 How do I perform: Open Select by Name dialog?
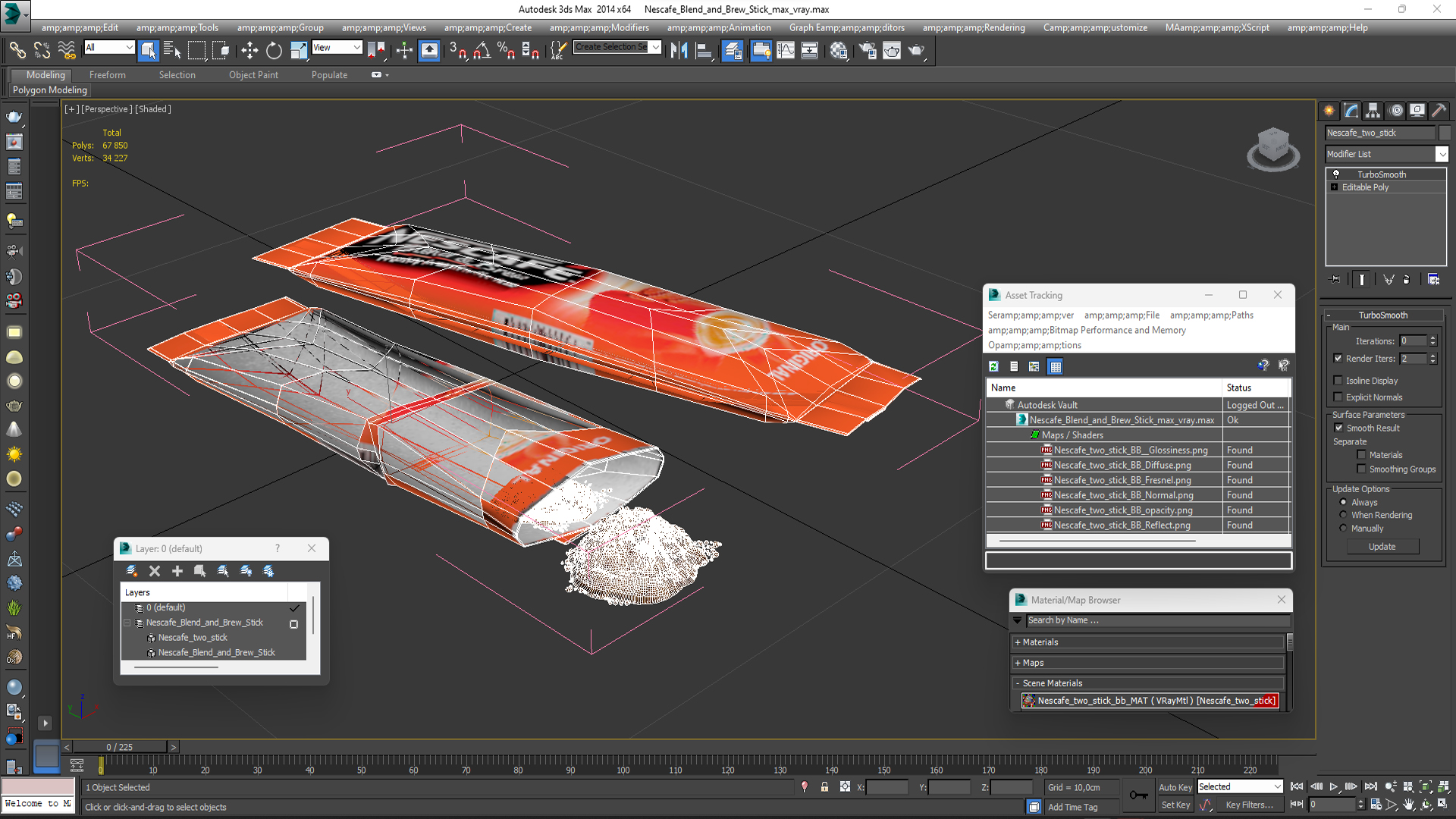pyautogui.click(x=172, y=50)
